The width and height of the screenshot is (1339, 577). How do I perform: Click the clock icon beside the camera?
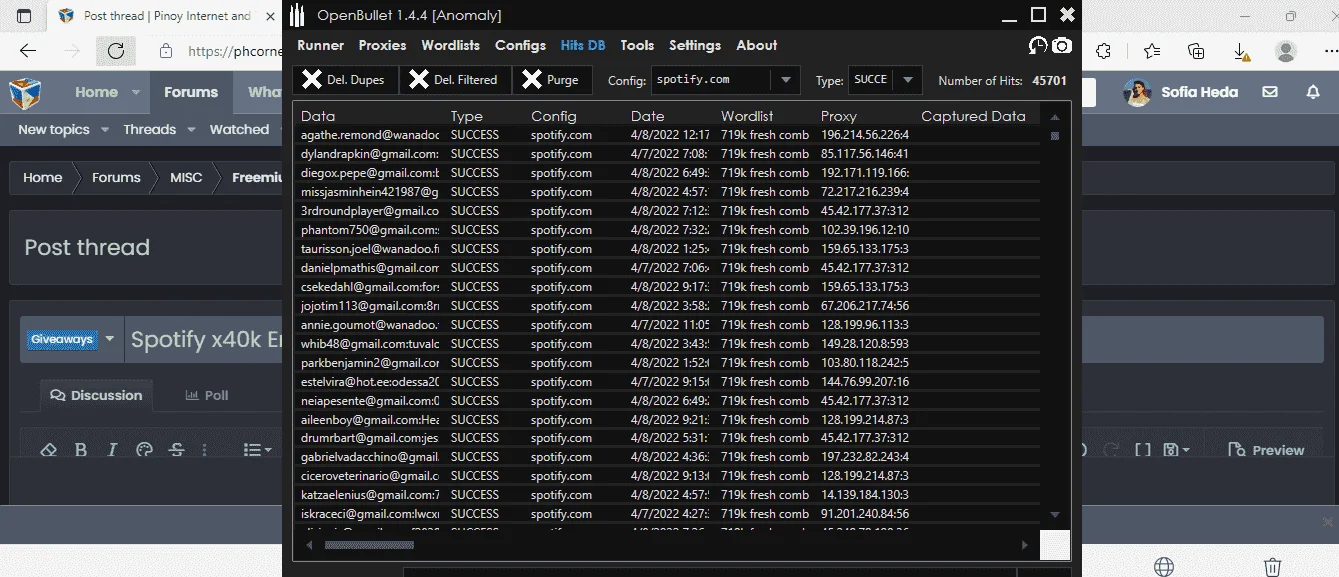(1038, 45)
